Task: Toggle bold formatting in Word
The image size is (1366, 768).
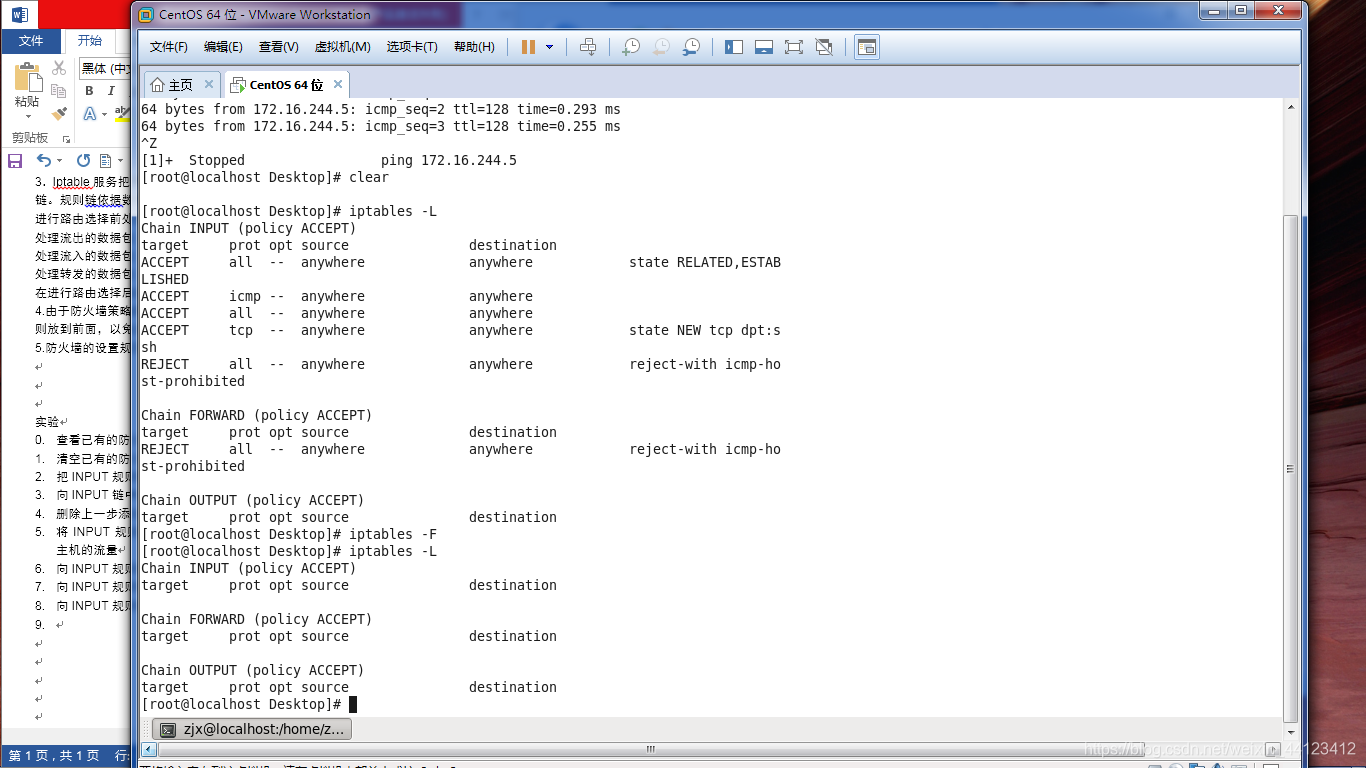Action: point(89,91)
